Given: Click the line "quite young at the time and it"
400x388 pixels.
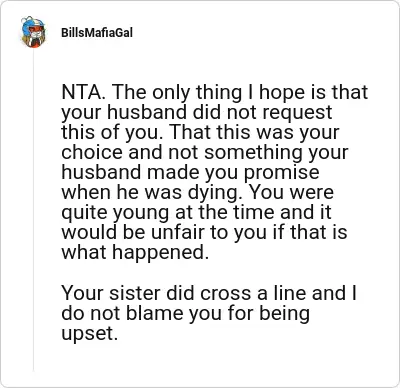Looking at the screenshot, I should point(196,212).
